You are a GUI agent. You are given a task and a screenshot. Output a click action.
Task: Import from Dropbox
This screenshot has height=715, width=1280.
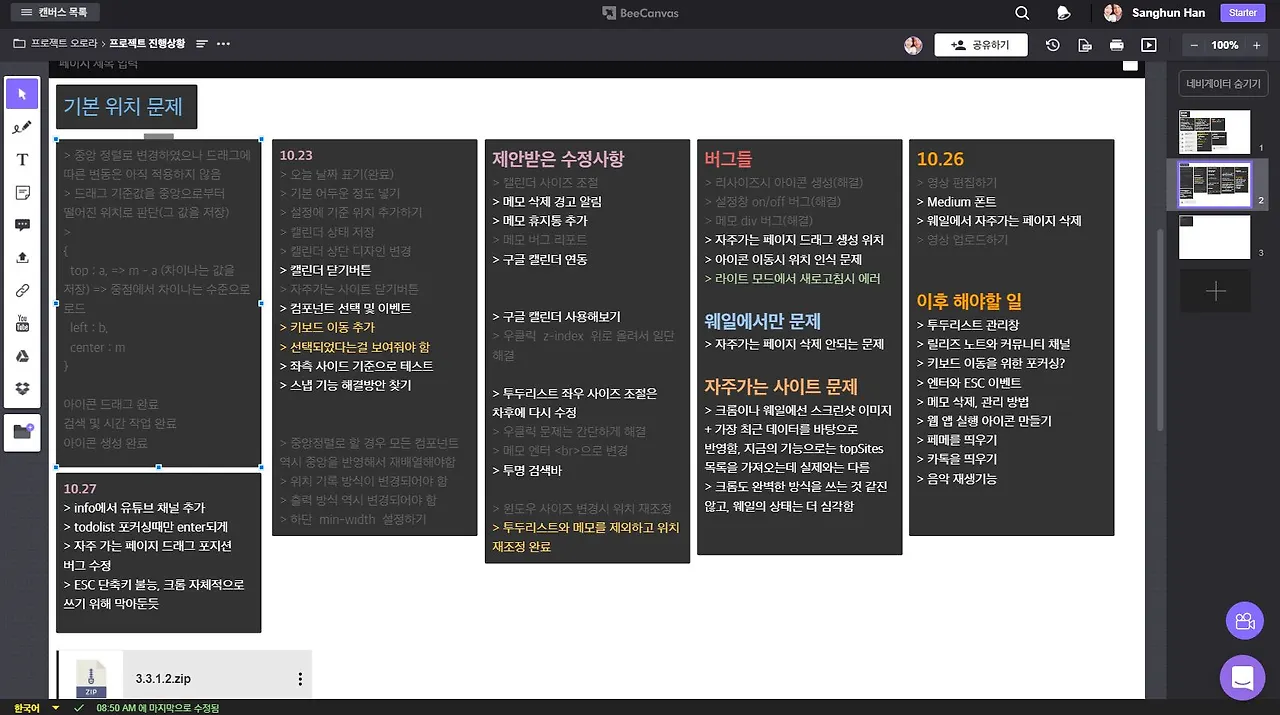point(22,389)
